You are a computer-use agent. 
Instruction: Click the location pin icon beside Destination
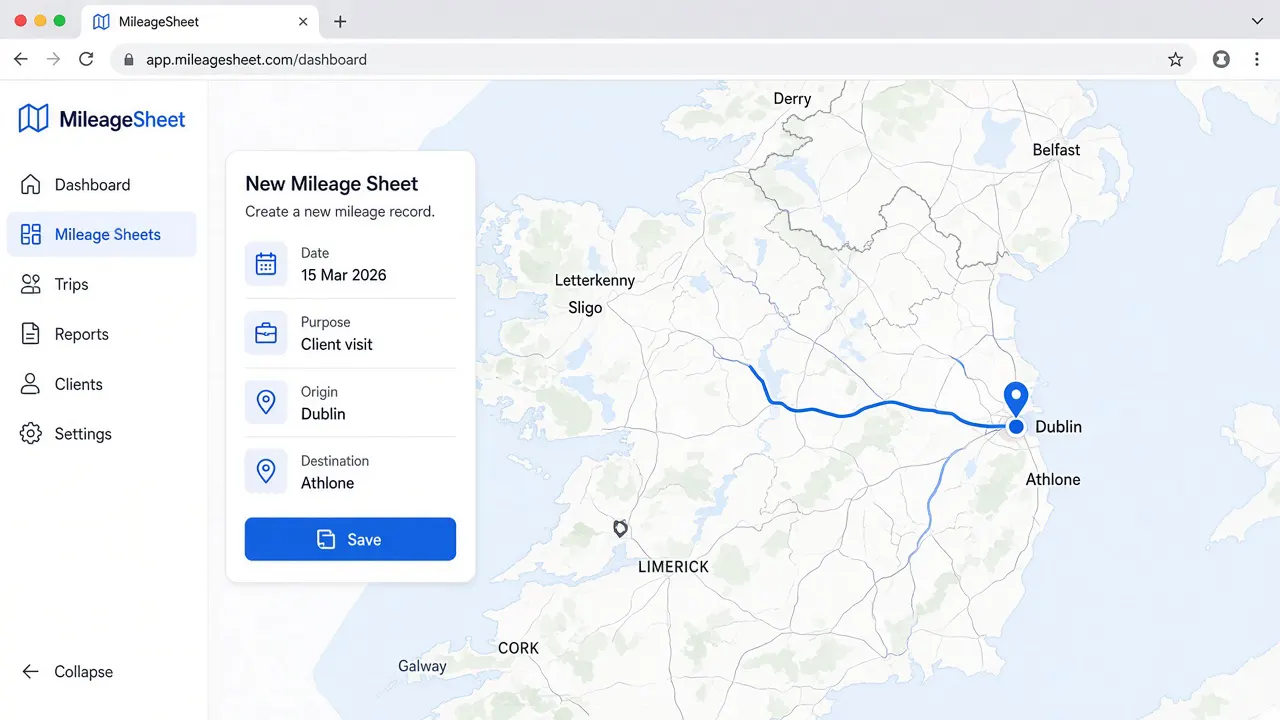(x=266, y=471)
